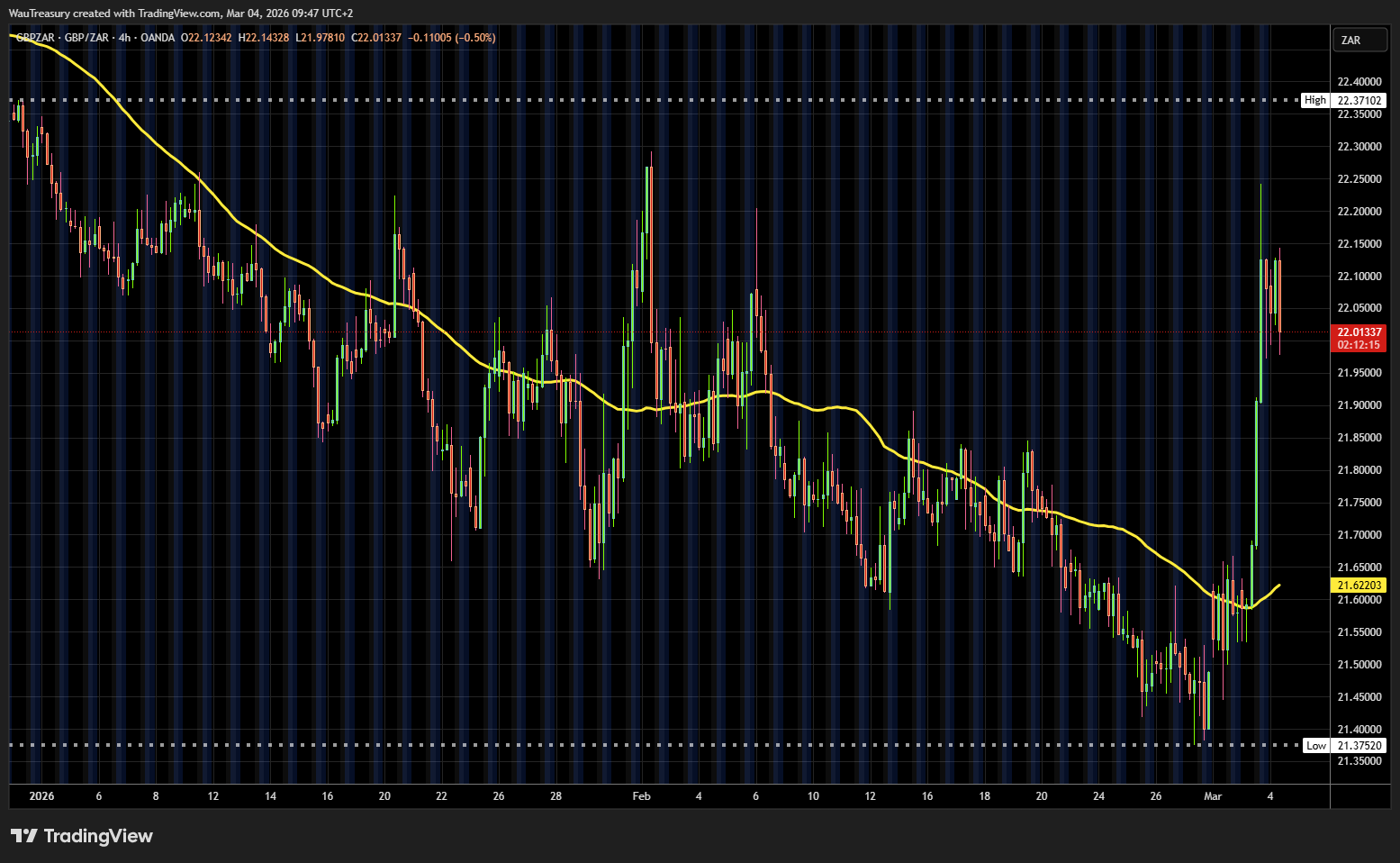Image resolution: width=1400 pixels, height=863 pixels.
Task: Click the 21.80000 price axis label
Action: [x=1359, y=470]
